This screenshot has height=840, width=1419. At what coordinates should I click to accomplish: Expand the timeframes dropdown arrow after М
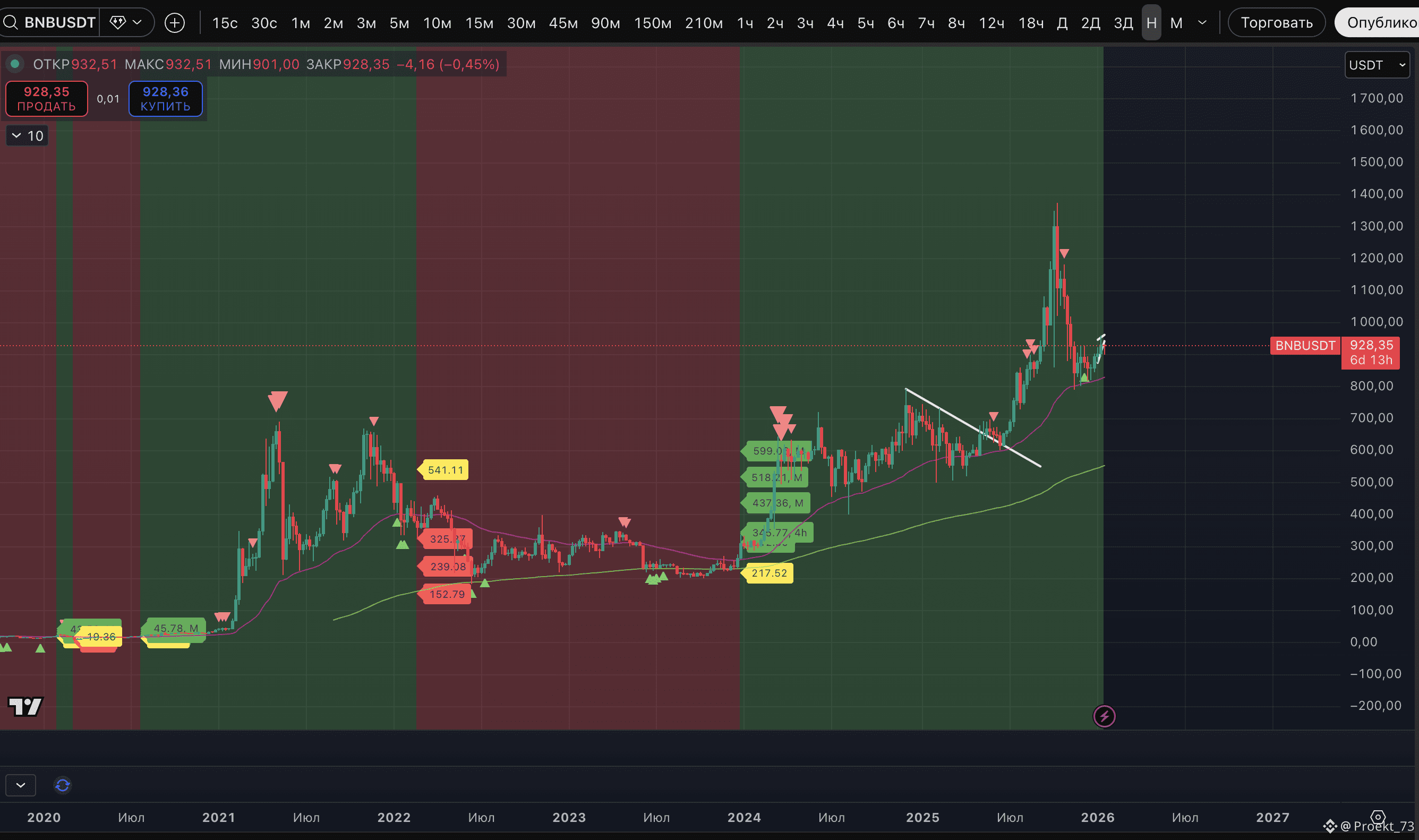[1202, 23]
